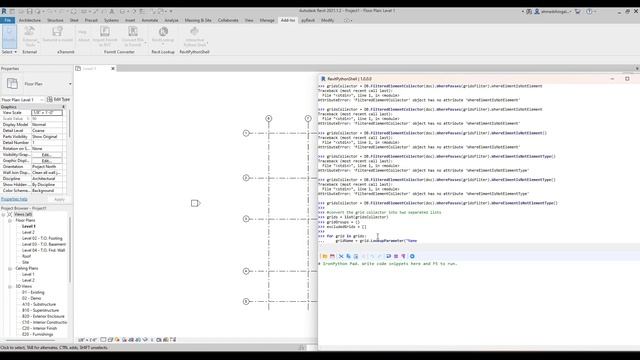Click the cut icon in RevitPythonShell toolbar
640x360 pixels.
tap(341, 256)
